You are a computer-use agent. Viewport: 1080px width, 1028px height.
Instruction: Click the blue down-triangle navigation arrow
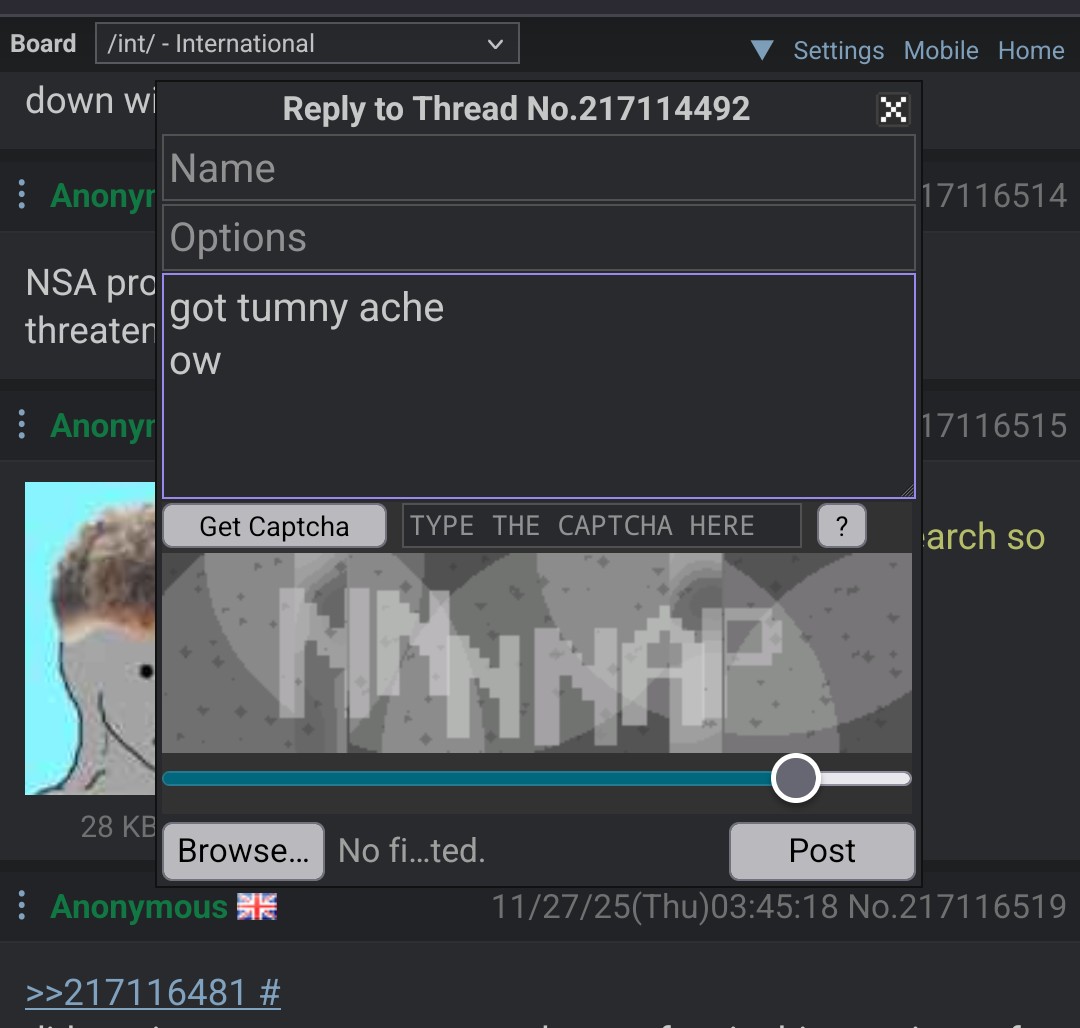762,50
